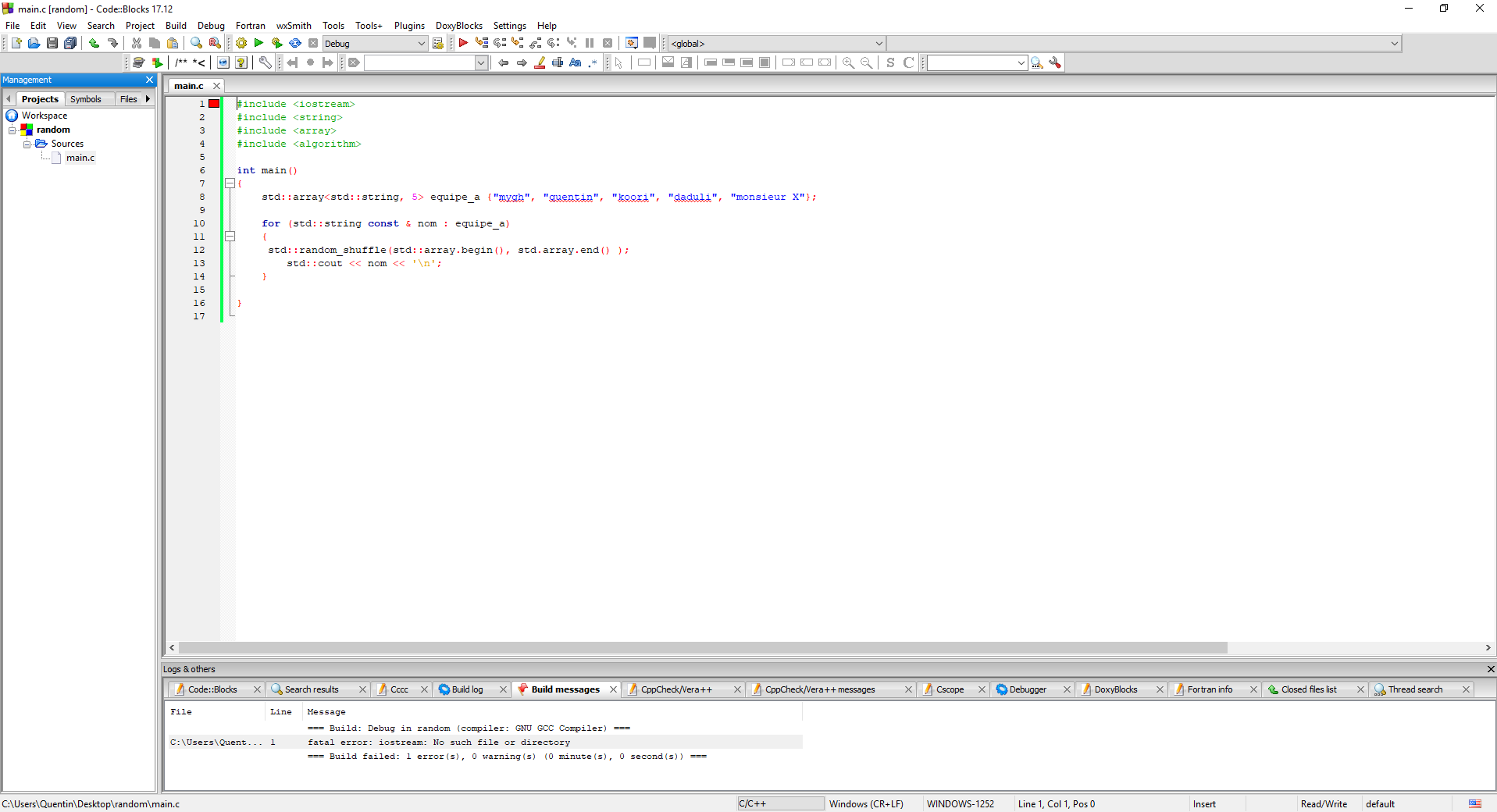
Task: Click the highlight marker icon in toolbar
Action: click(x=540, y=62)
